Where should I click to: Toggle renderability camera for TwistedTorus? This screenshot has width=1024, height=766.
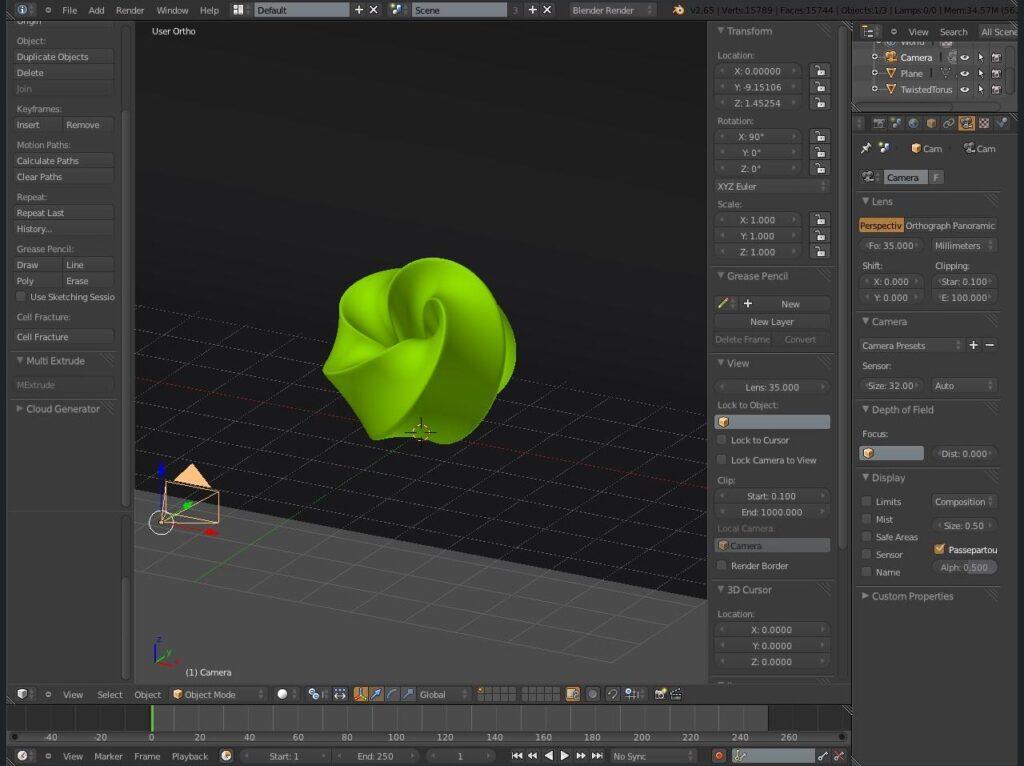997,89
